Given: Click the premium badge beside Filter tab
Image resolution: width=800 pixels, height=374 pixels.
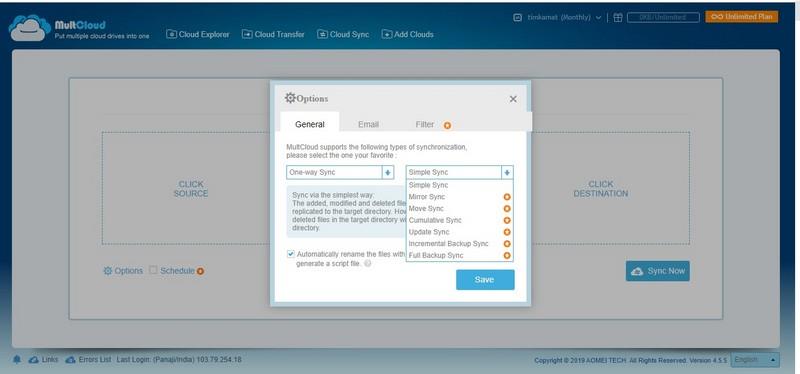Looking at the screenshot, I should [x=447, y=126].
